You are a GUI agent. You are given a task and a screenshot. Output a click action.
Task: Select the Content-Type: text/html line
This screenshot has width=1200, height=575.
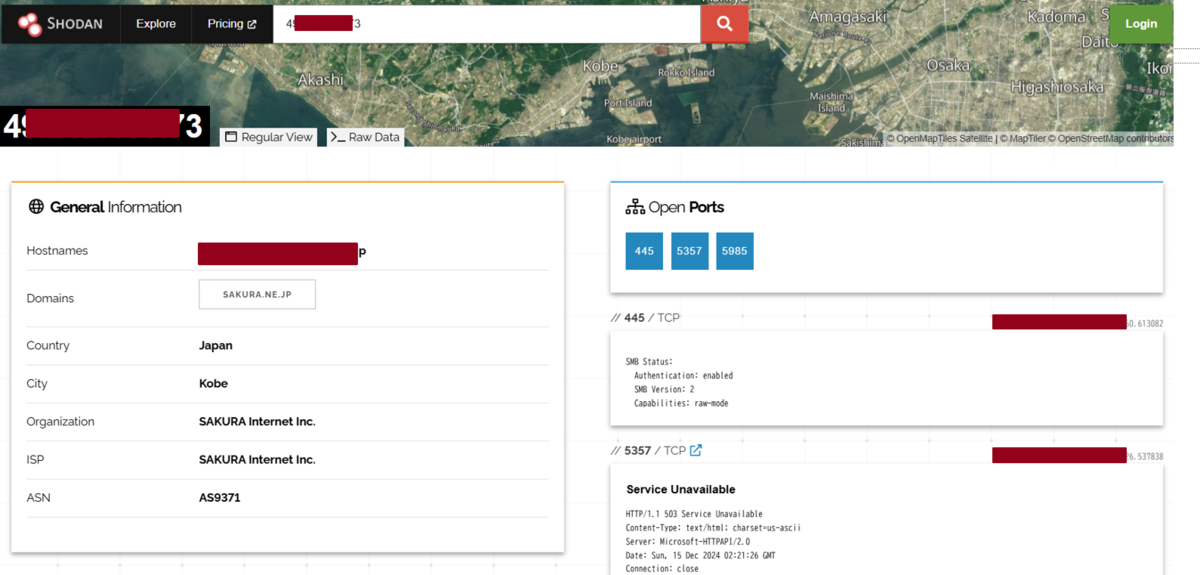pyautogui.click(x=713, y=527)
